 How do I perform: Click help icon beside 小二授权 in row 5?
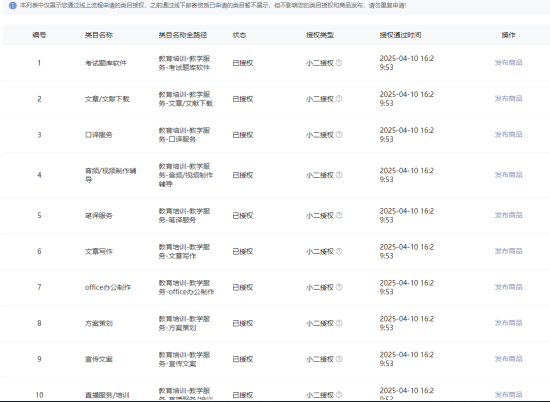339,215
